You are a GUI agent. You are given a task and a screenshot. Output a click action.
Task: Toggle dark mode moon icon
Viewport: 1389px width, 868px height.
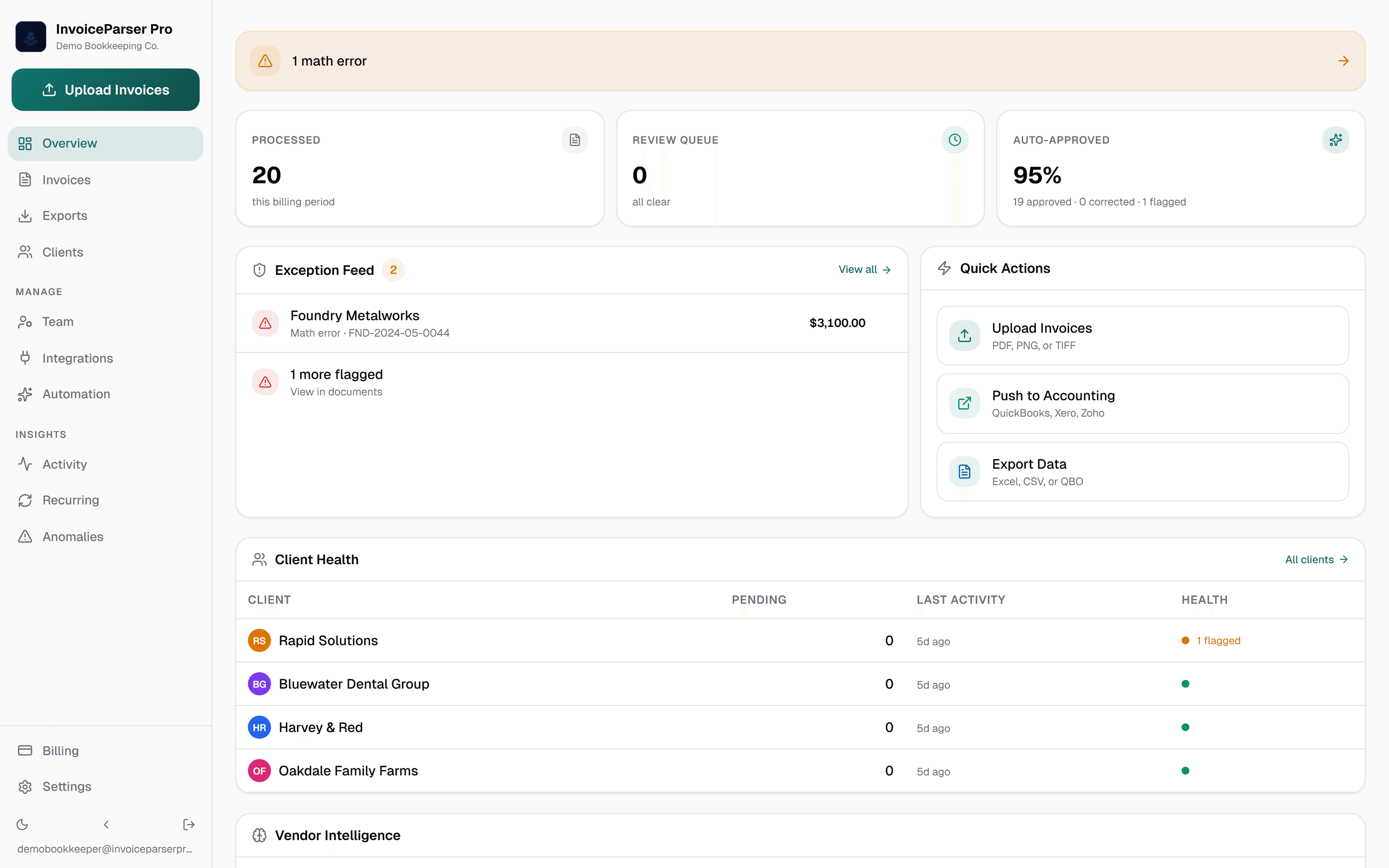(x=22, y=824)
